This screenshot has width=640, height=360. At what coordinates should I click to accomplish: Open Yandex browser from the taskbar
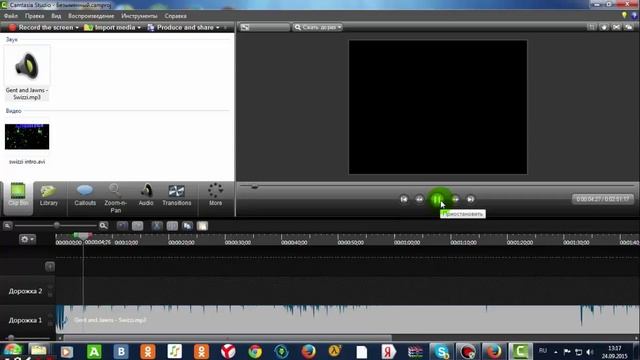228,351
